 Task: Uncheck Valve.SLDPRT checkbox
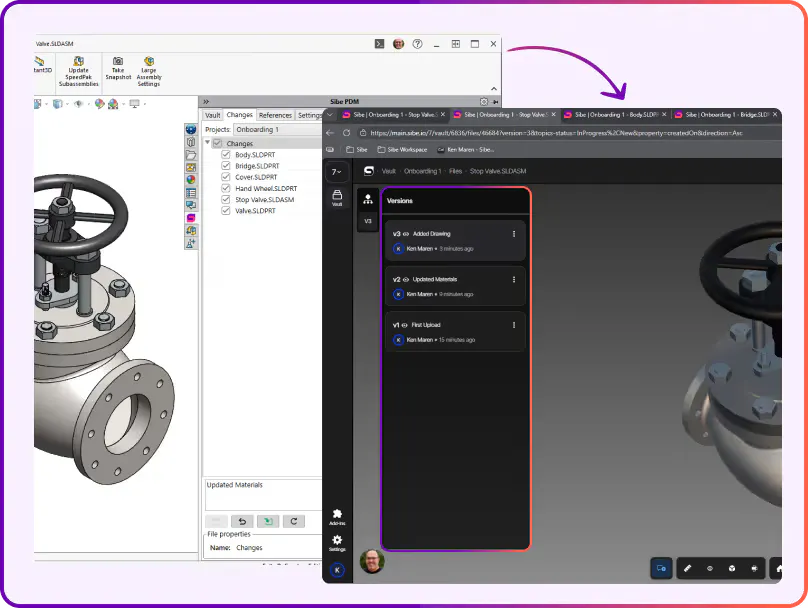(x=226, y=211)
